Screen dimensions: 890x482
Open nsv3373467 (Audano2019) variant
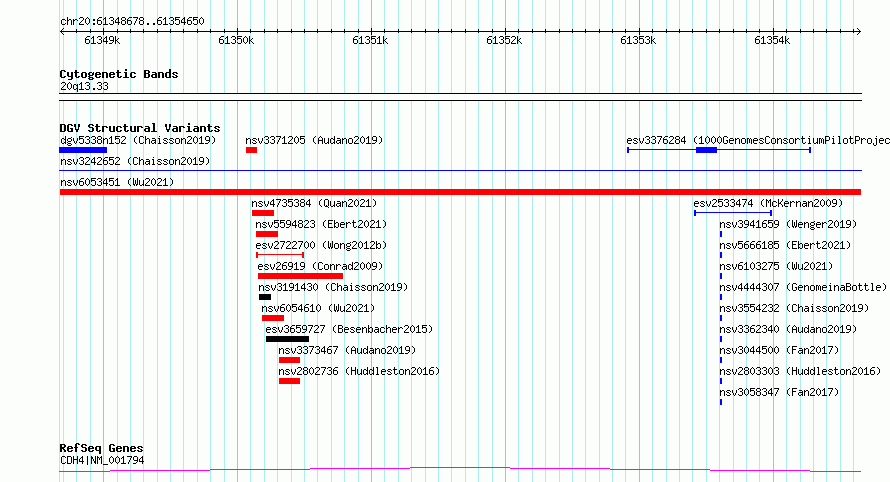click(x=347, y=350)
